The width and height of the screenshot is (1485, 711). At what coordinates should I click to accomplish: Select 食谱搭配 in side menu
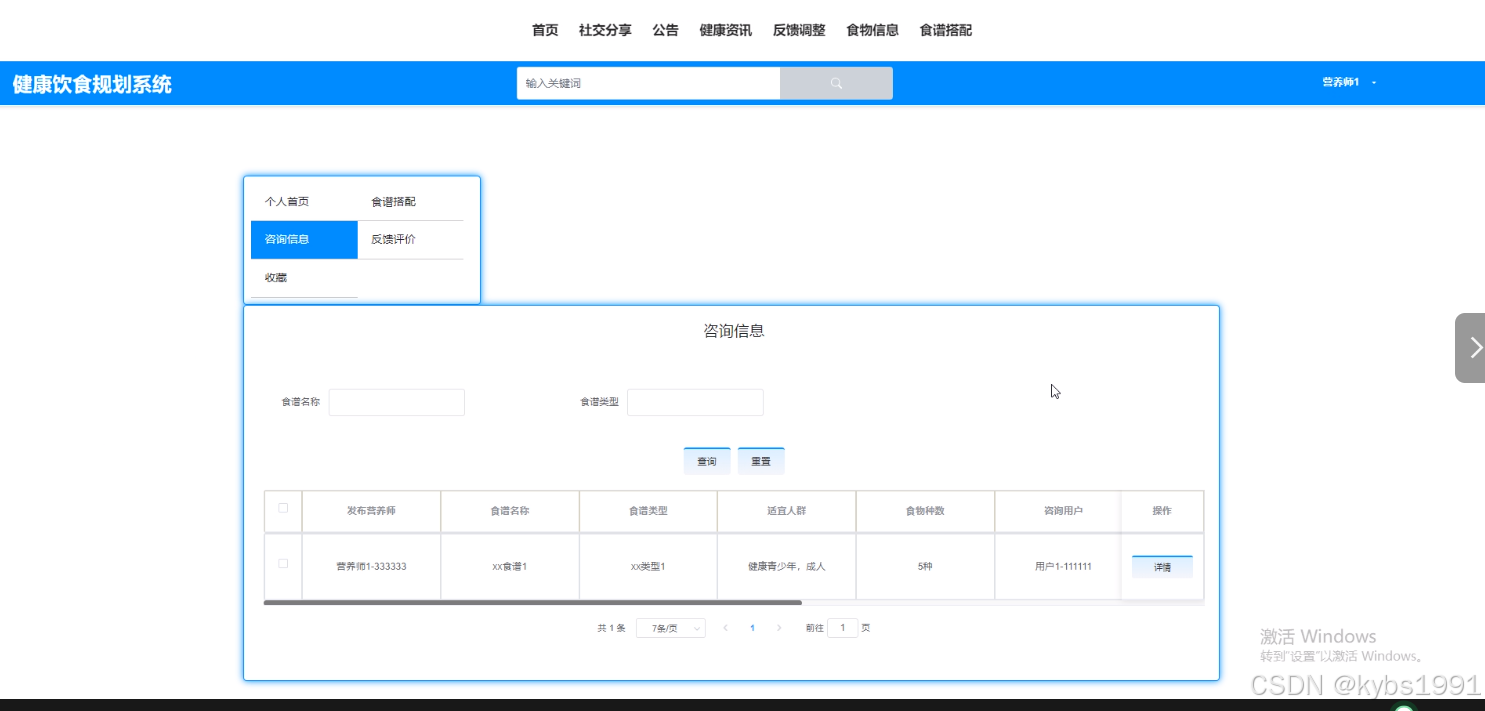[411, 202]
